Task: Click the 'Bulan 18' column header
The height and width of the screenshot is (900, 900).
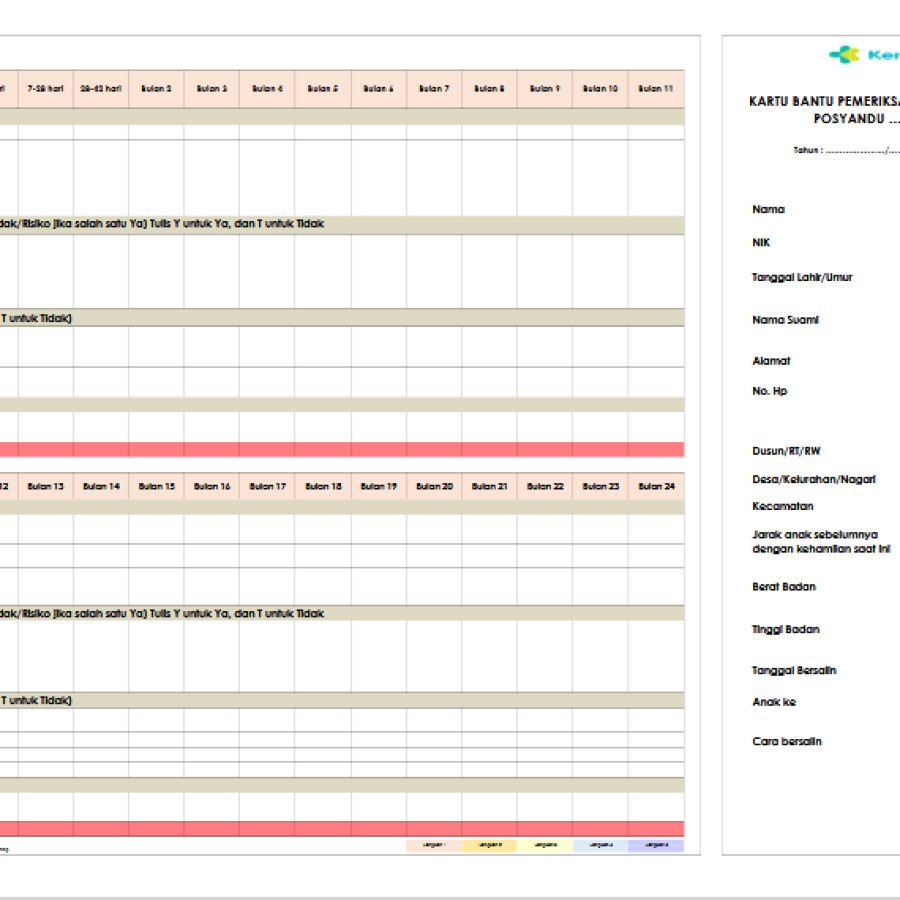Action: pos(323,486)
